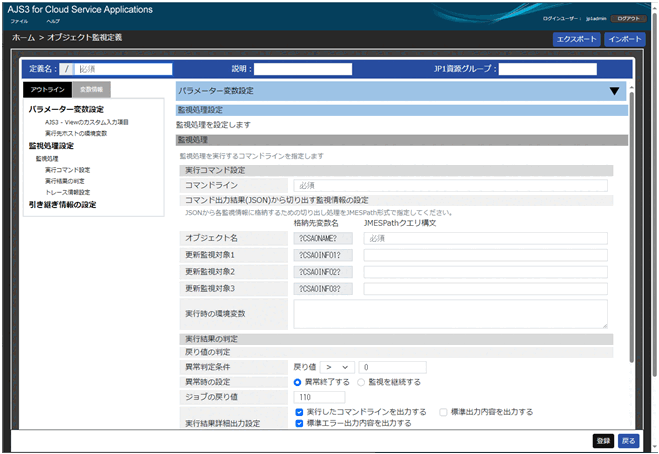The image size is (659, 454).
Task: Select 実行コマンド設定 in the outline
Action: click(x=67, y=170)
